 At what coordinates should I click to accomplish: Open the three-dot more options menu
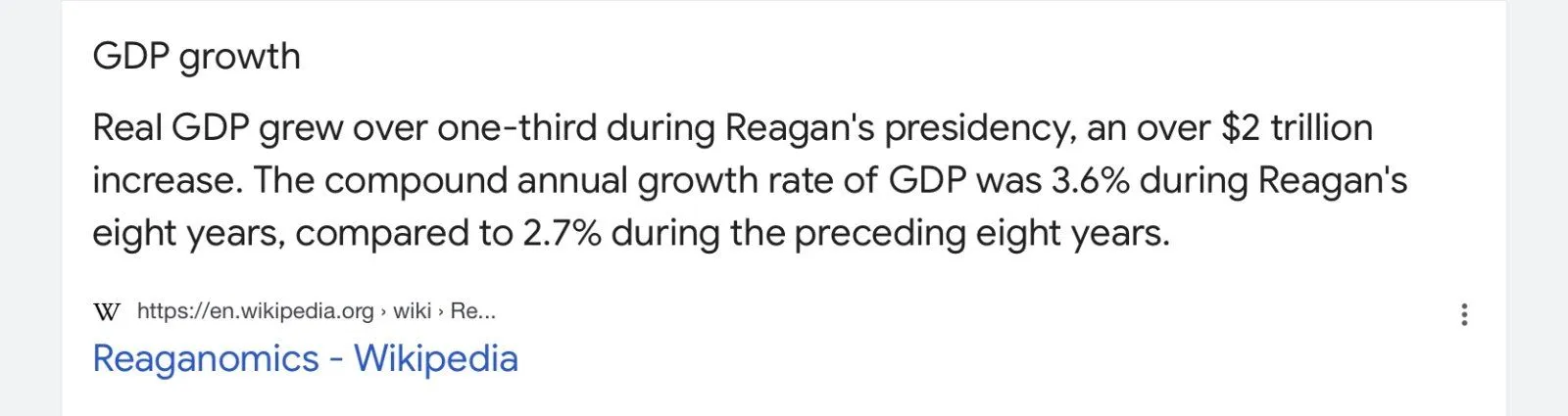(1464, 314)
